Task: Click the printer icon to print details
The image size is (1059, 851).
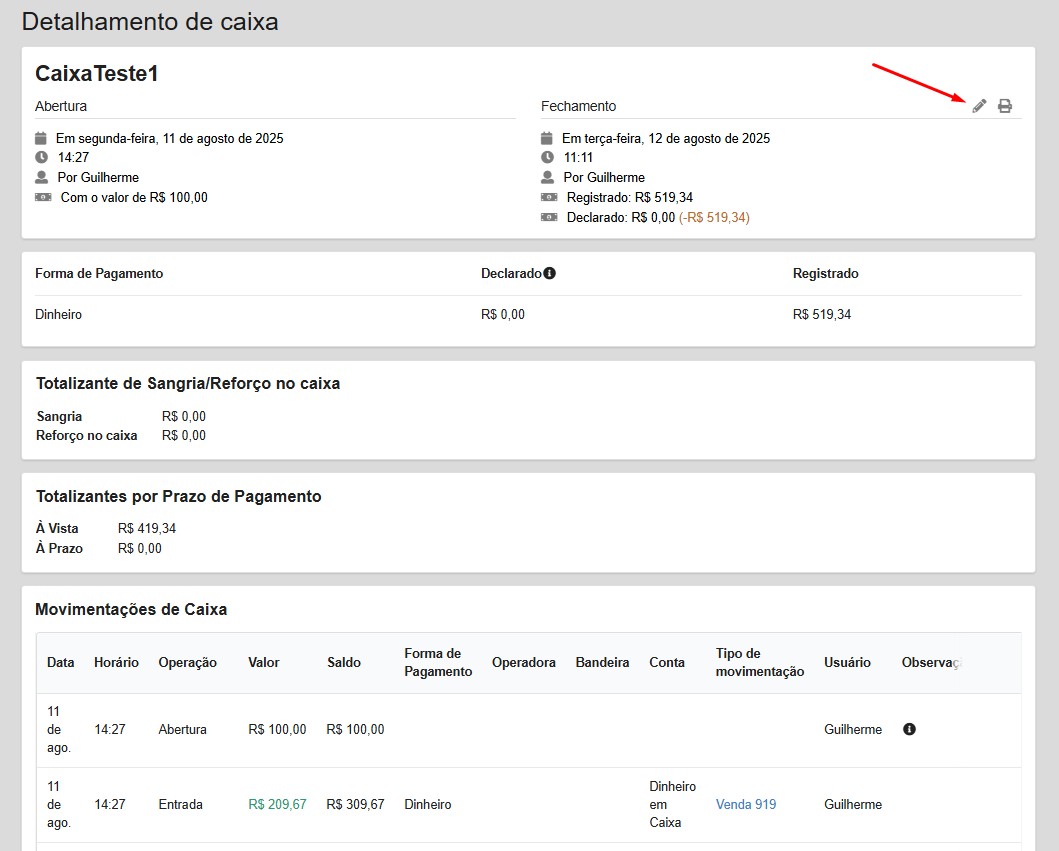Action: [x=1005, y=106]
